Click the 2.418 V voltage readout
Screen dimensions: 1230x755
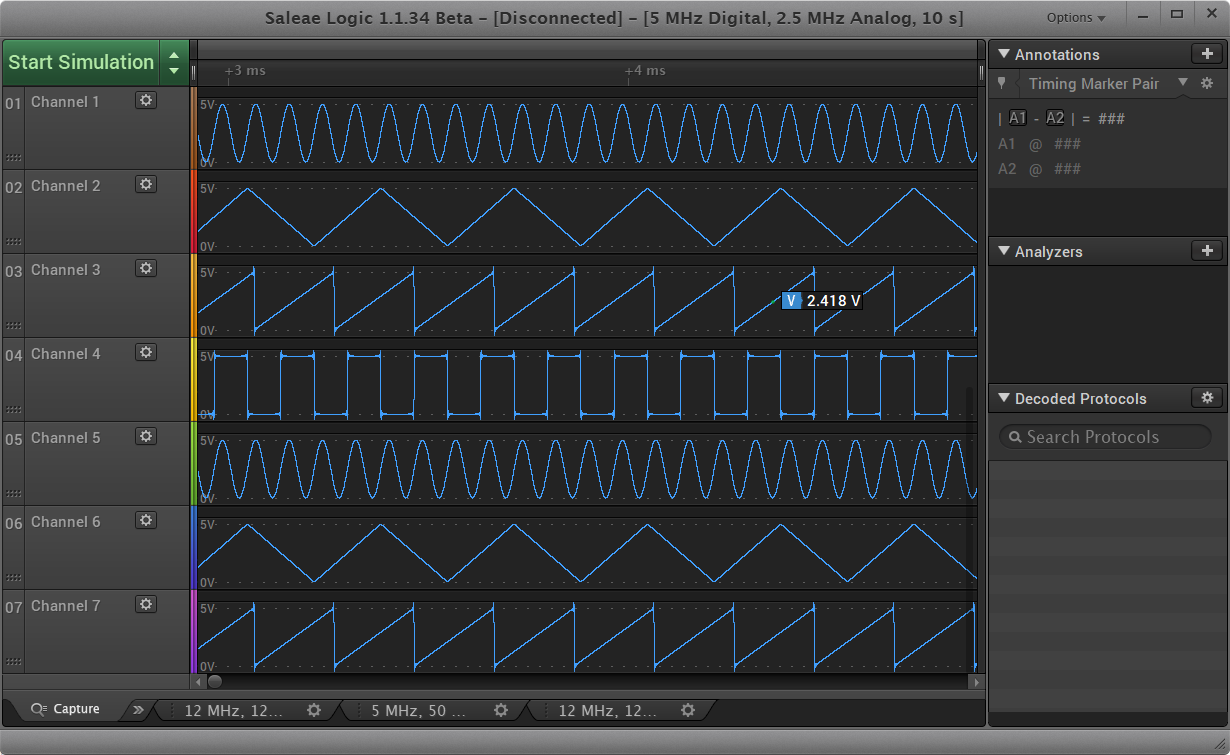(822, 300)
